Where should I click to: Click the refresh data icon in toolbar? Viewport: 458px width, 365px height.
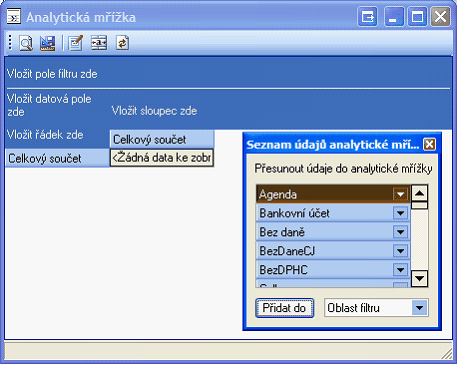point(122,43)
